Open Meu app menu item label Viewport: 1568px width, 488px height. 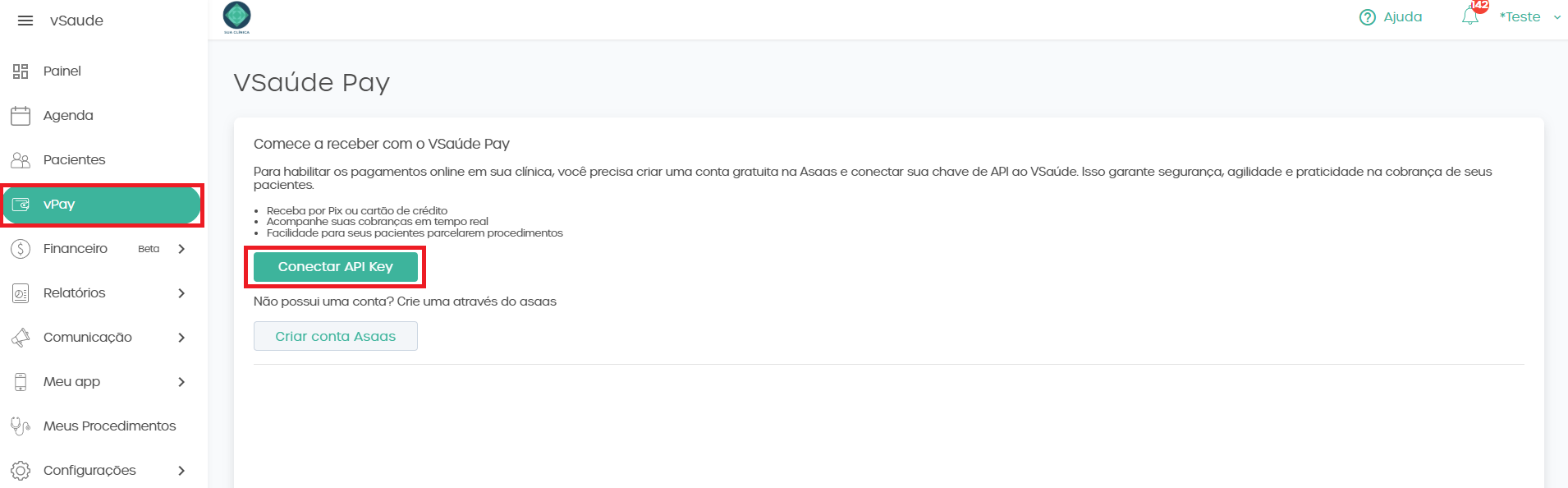pyautogui.click(x=72, y=382)
